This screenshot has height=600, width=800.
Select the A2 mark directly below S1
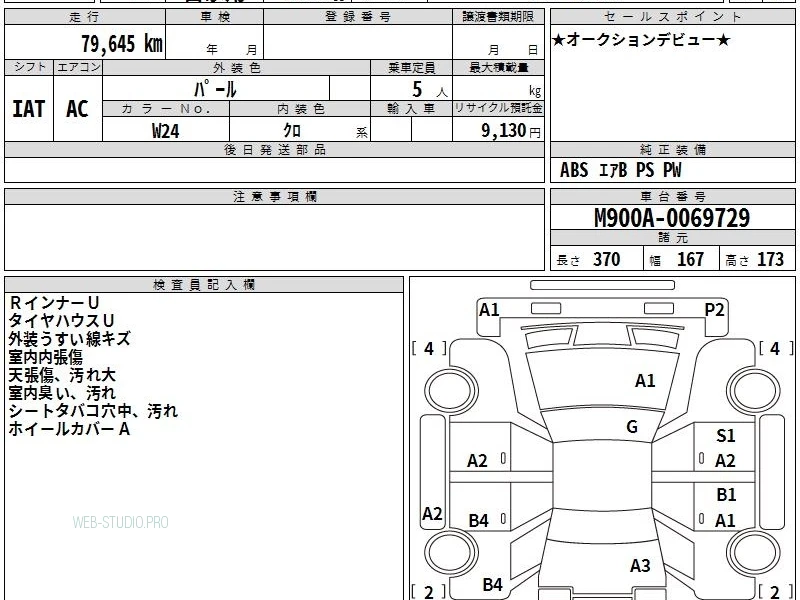coord(725,461)
